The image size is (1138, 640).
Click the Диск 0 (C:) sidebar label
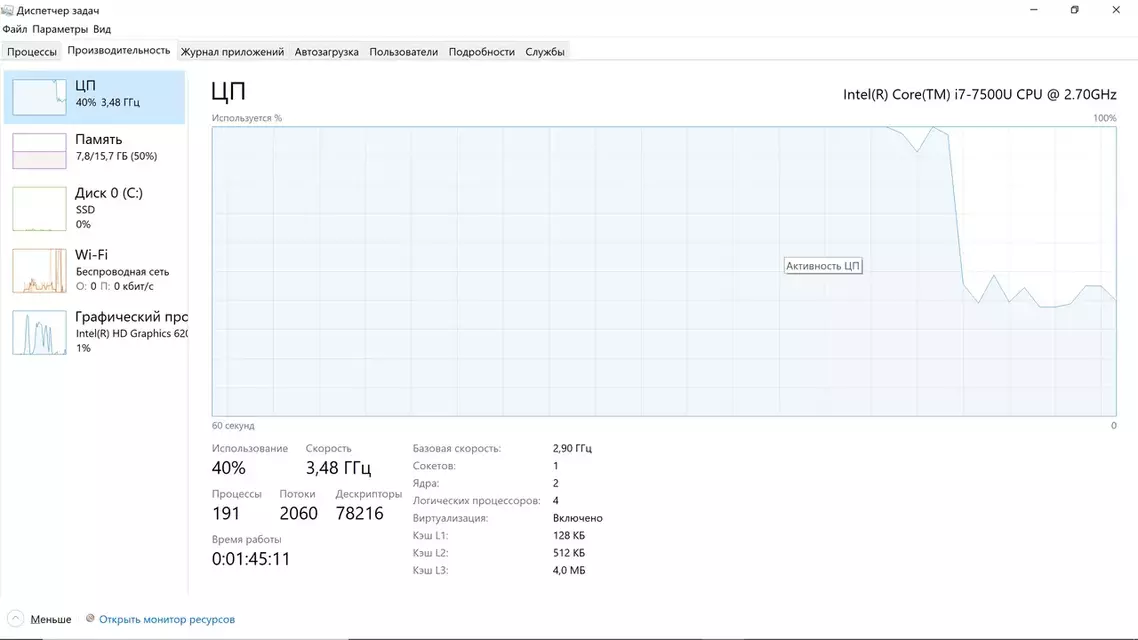point(109,193)
